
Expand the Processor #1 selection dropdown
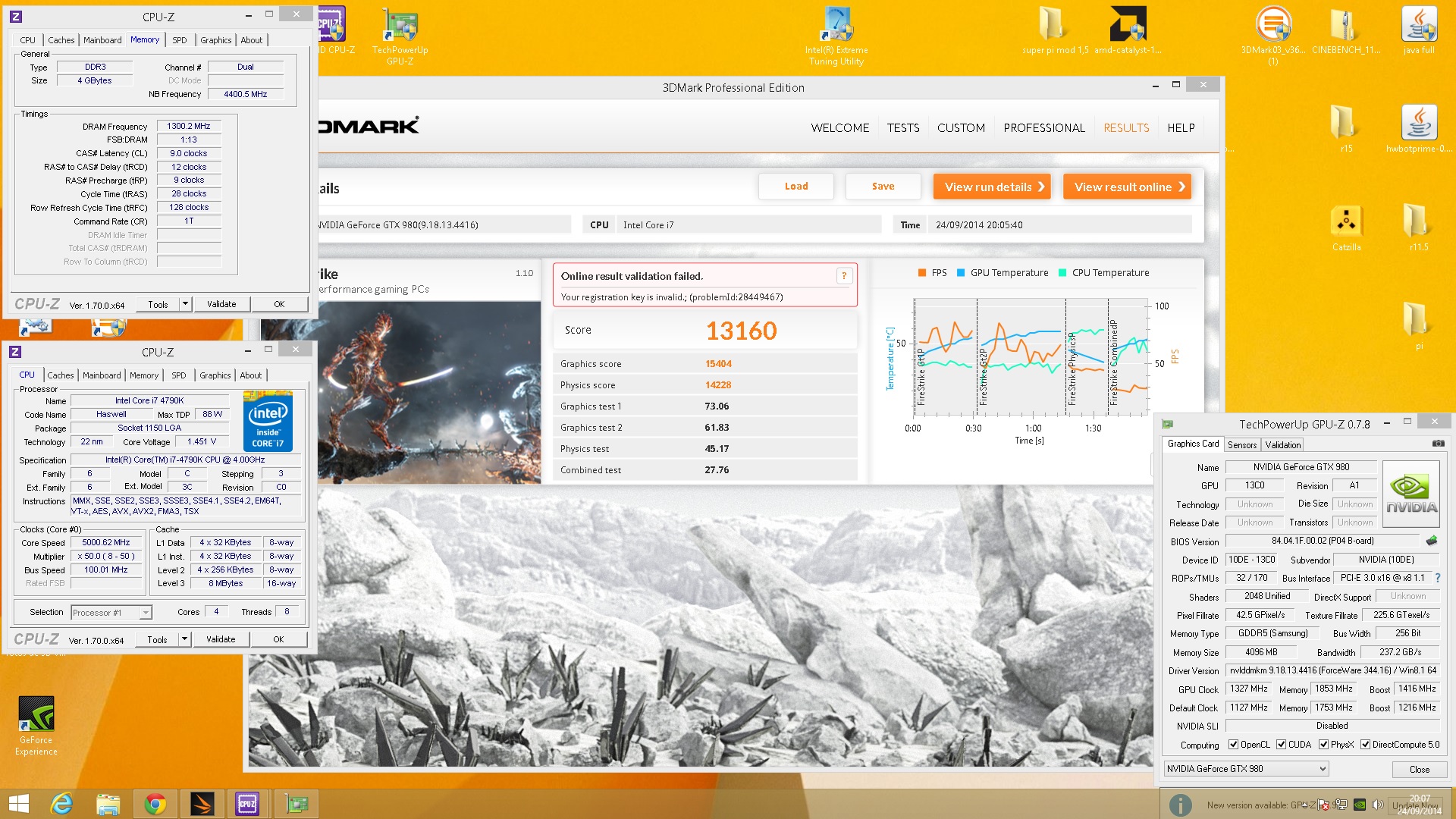(146, 613)
